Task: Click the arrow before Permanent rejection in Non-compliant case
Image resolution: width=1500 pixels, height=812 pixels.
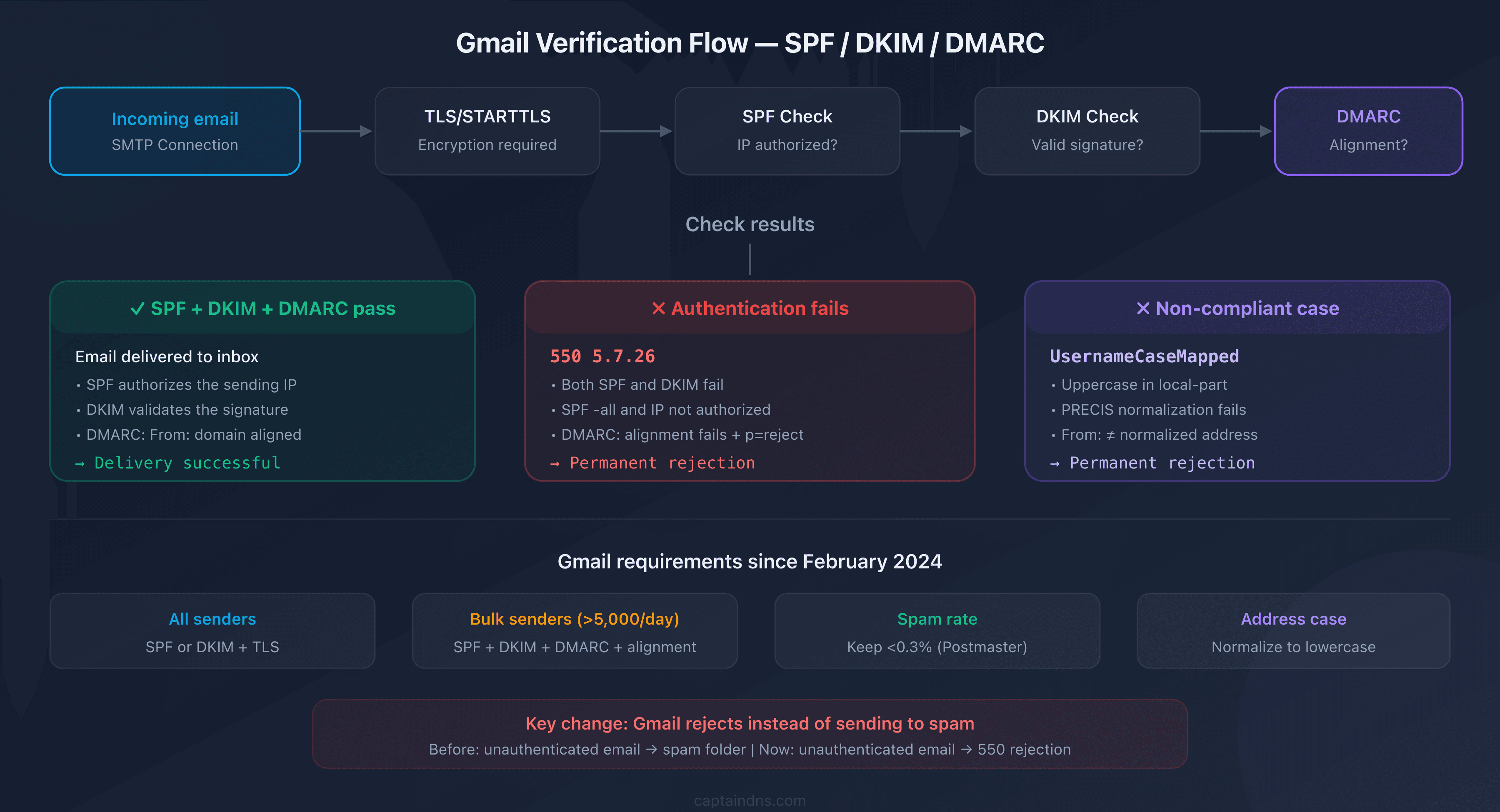Action: [x=1055, y=463]
